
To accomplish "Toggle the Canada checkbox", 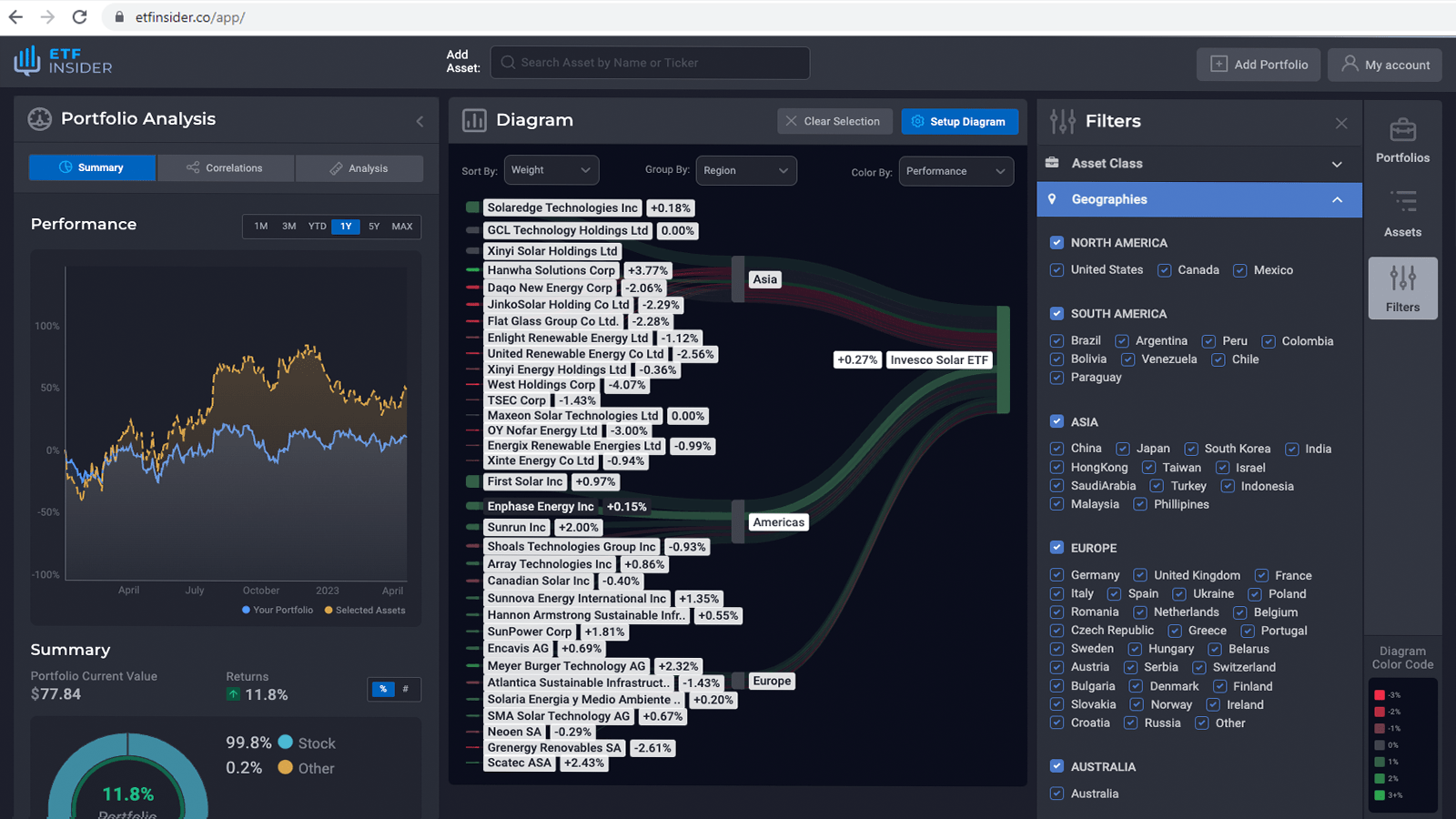I will (x=1164, y=270).
